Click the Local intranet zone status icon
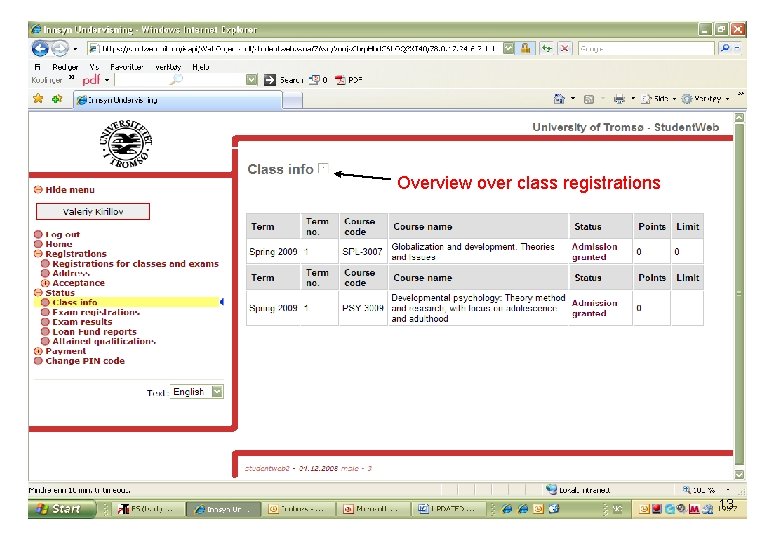This screenshot has width=780, height=540. (x=551, y=489)
